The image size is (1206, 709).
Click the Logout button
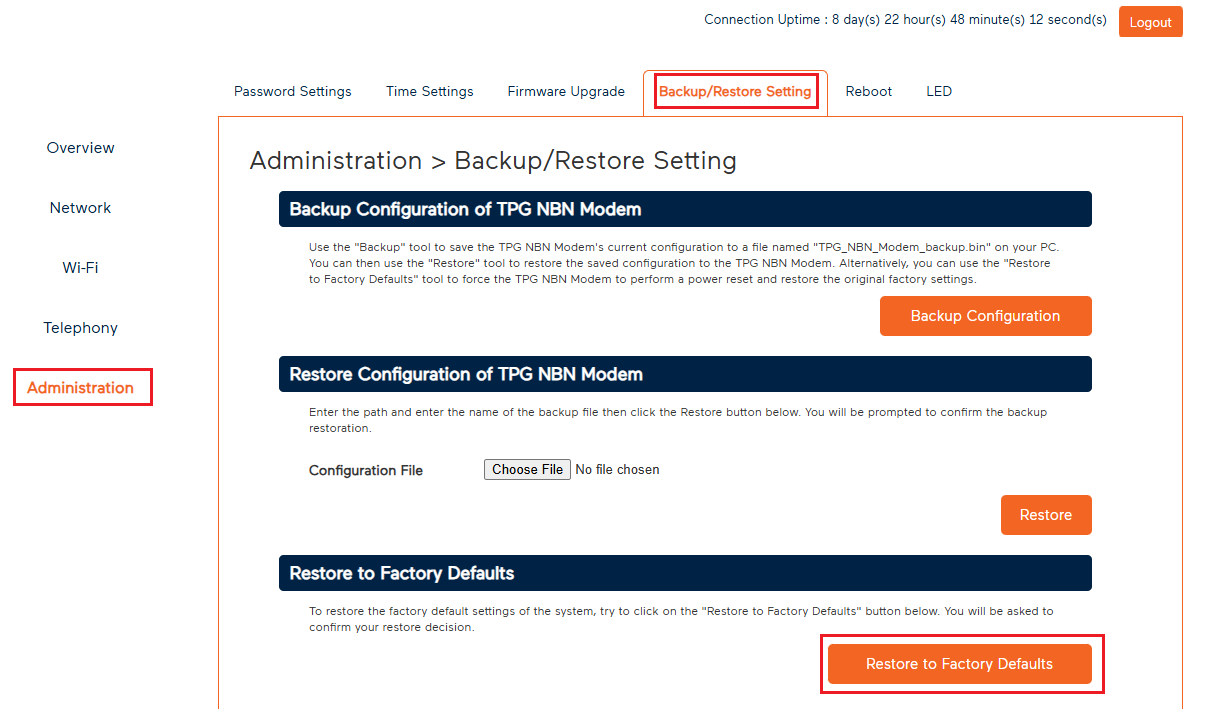pos(1150,21)
